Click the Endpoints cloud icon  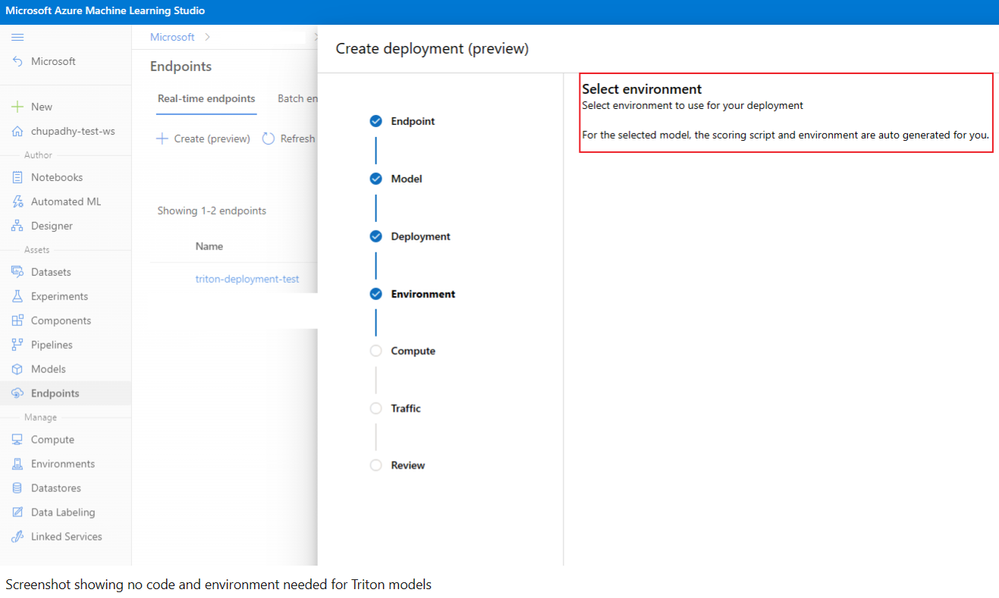pos(17,393)
